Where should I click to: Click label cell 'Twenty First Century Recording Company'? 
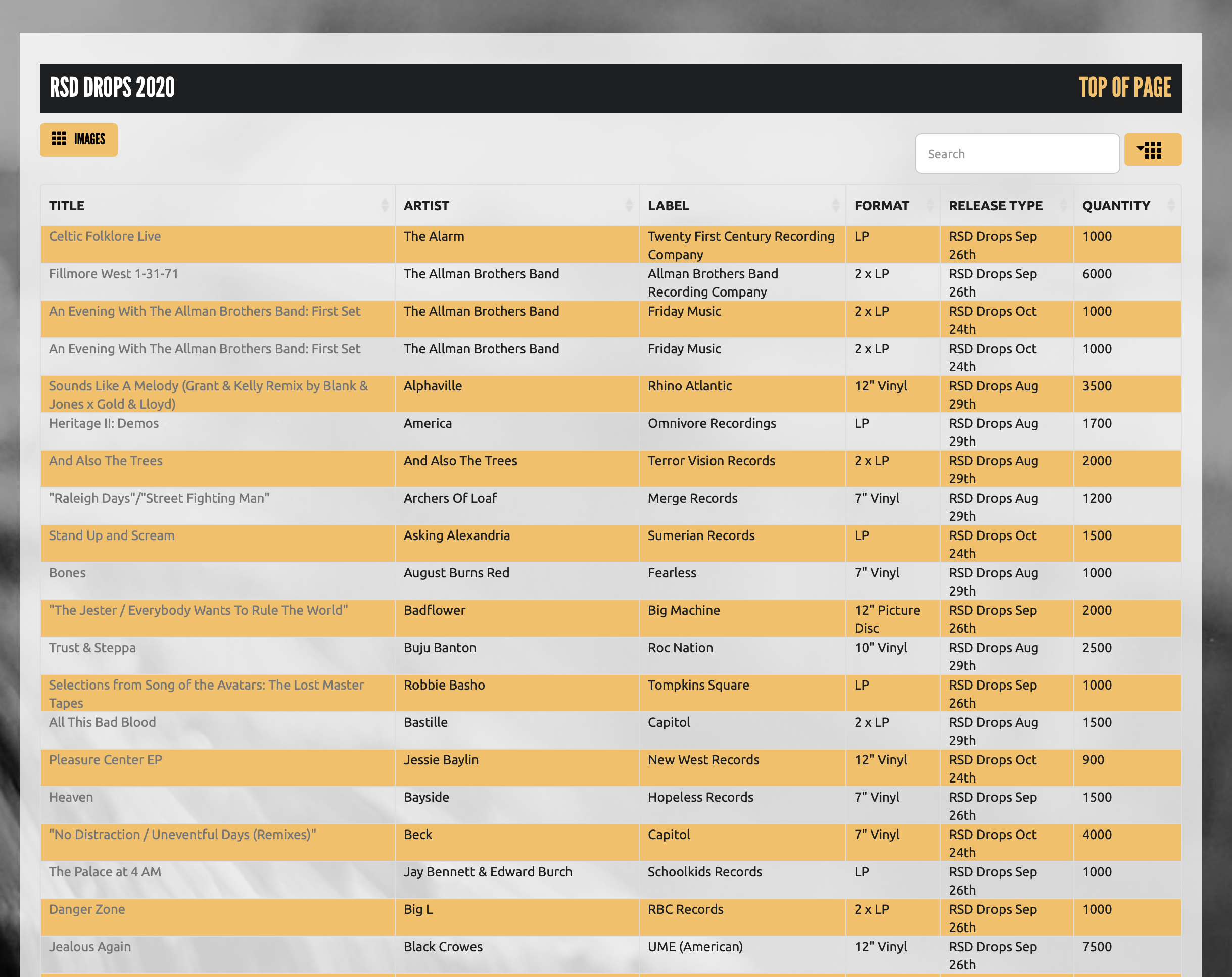pos(741,245)
